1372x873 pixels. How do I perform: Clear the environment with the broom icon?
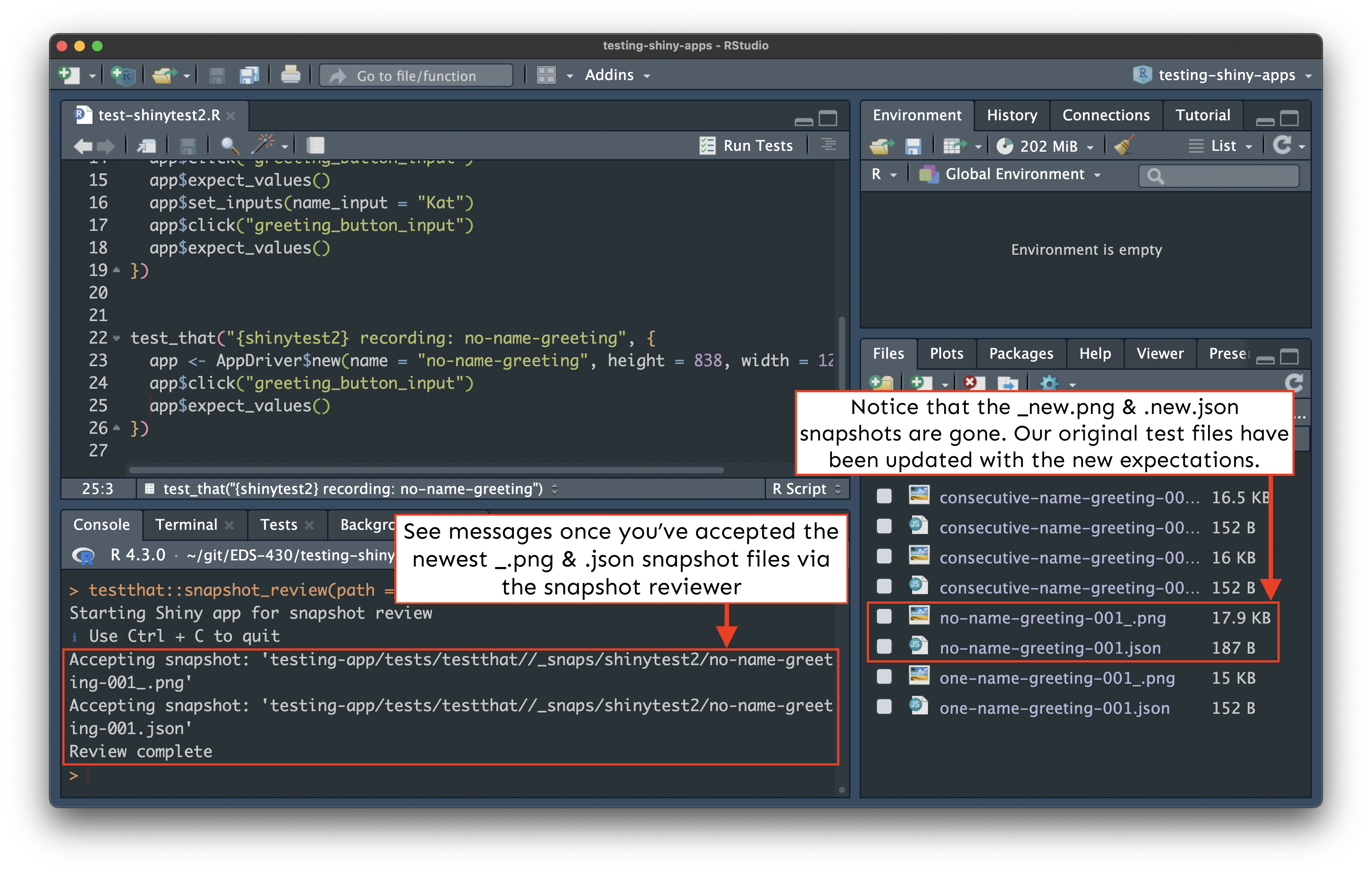(1124, 146)
